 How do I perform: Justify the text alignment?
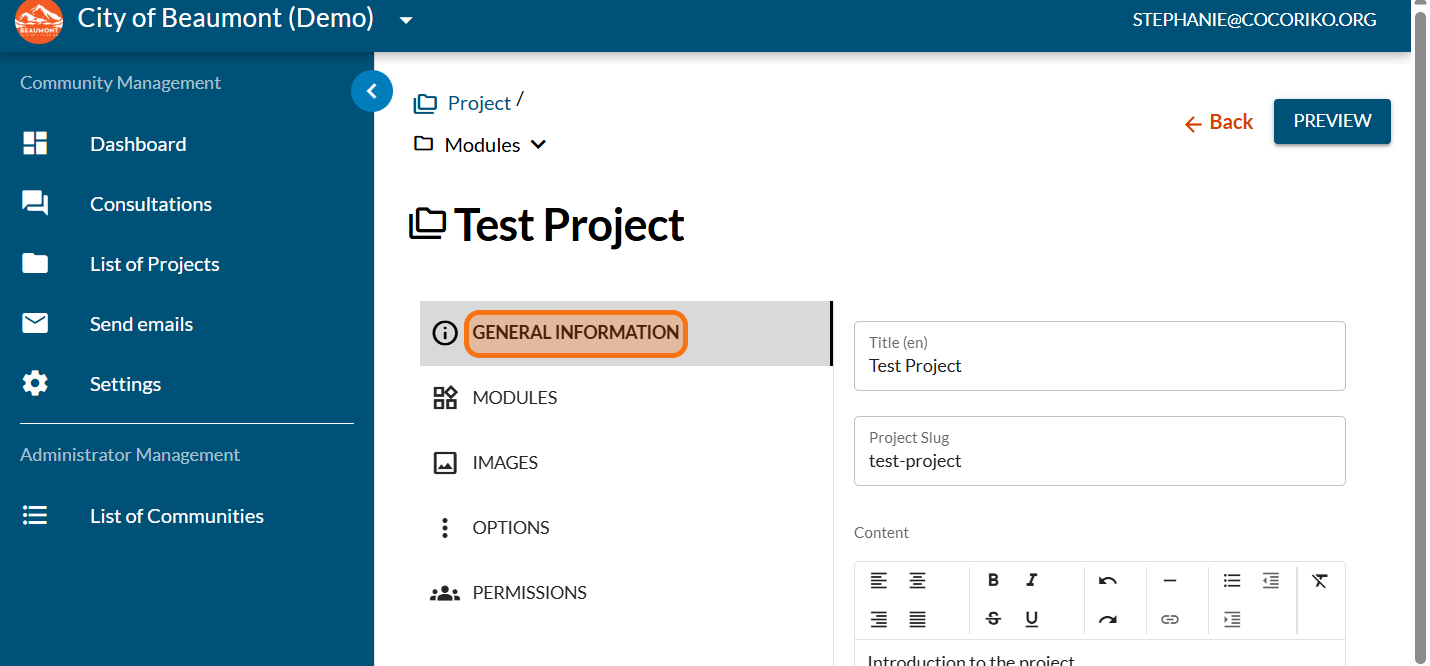coord(917,619)
